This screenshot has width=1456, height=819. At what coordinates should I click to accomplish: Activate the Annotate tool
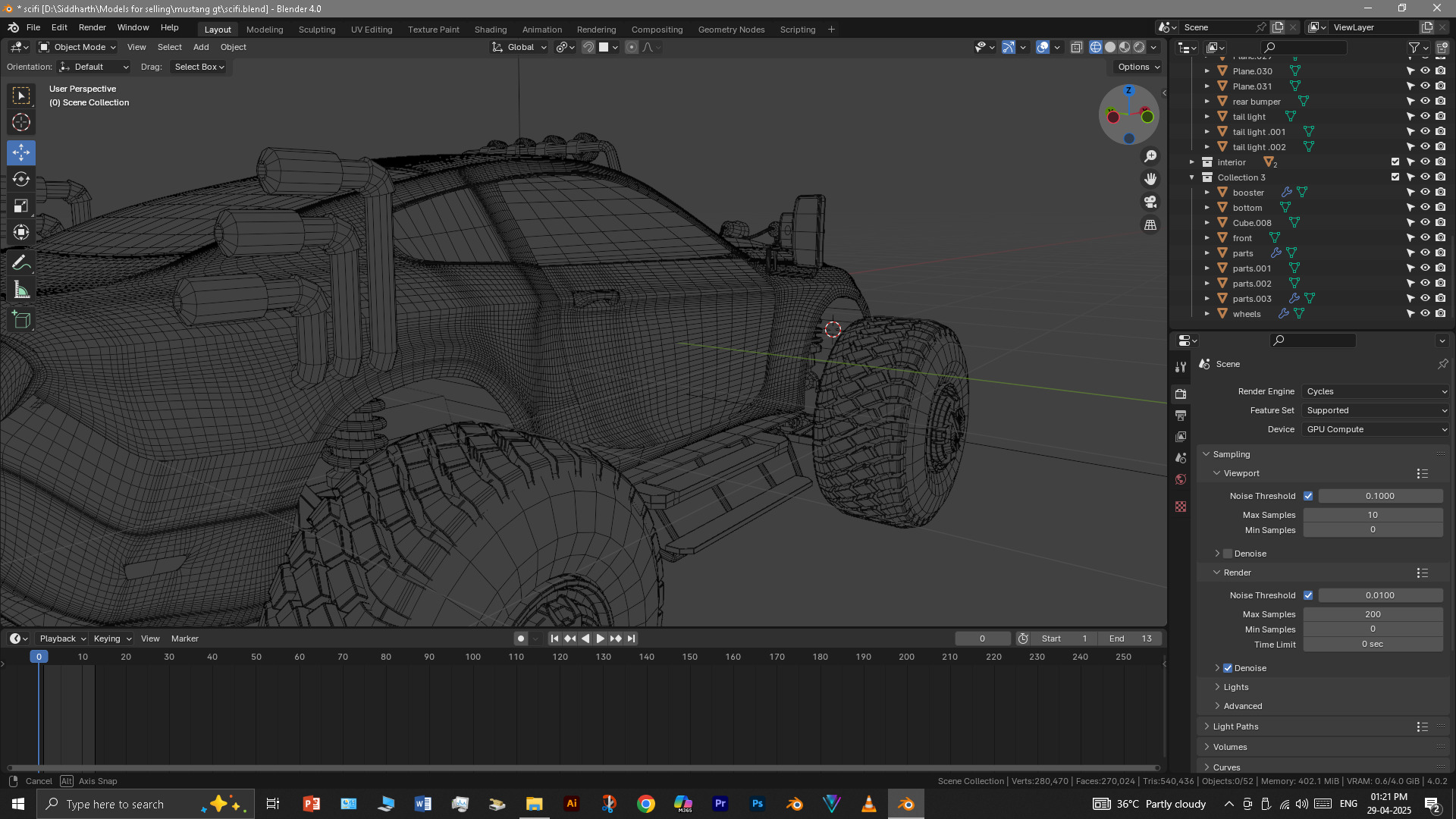[21, 263]
